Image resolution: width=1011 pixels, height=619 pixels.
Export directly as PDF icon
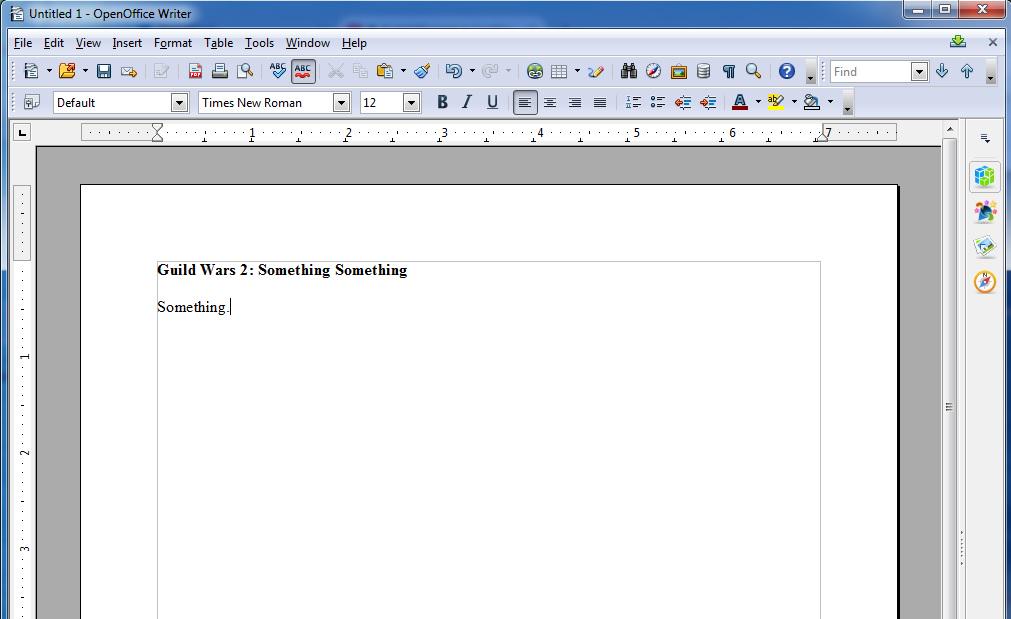click(195, 71)
